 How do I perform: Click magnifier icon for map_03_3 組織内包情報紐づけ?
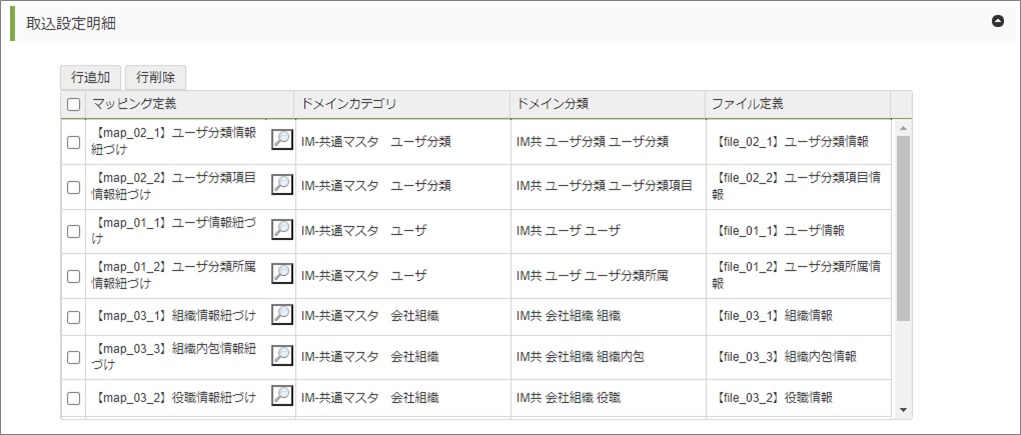click(282, 356)
